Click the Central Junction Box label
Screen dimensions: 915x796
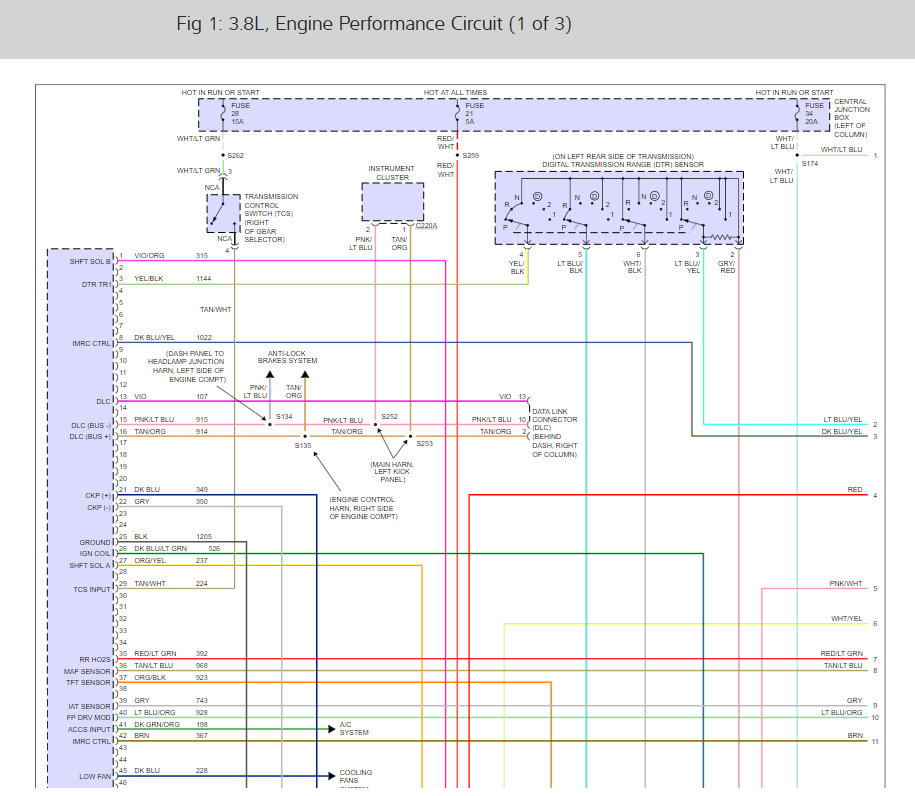point(850,117)
